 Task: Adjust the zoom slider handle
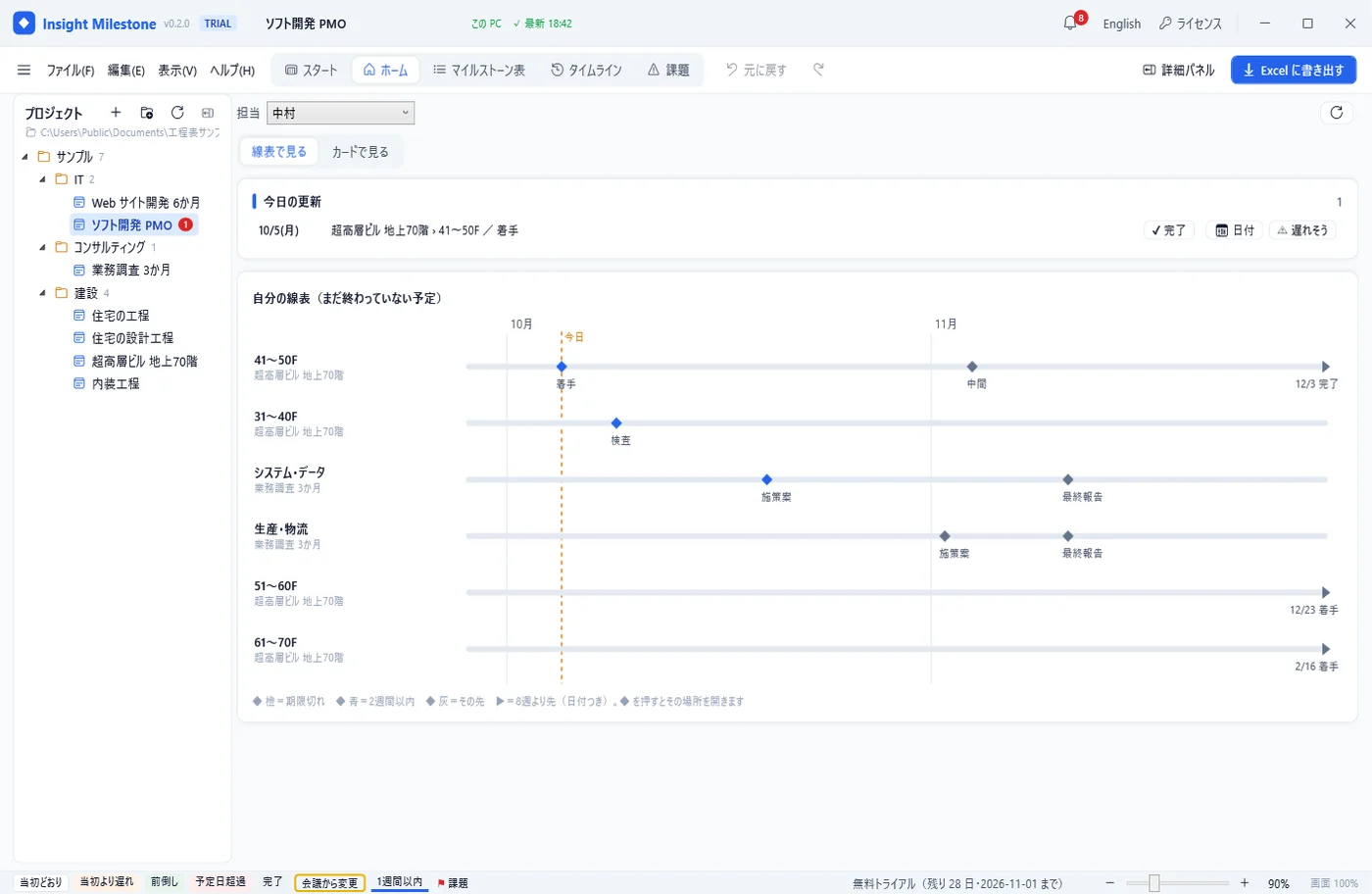coord(1154,883)
